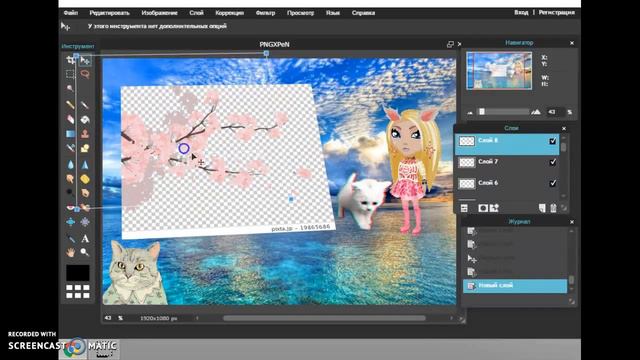Click the layer styles icon in Слои panel
Viewport: 640px width, 360px height.
pyautogui.click(x=494, y=208)
